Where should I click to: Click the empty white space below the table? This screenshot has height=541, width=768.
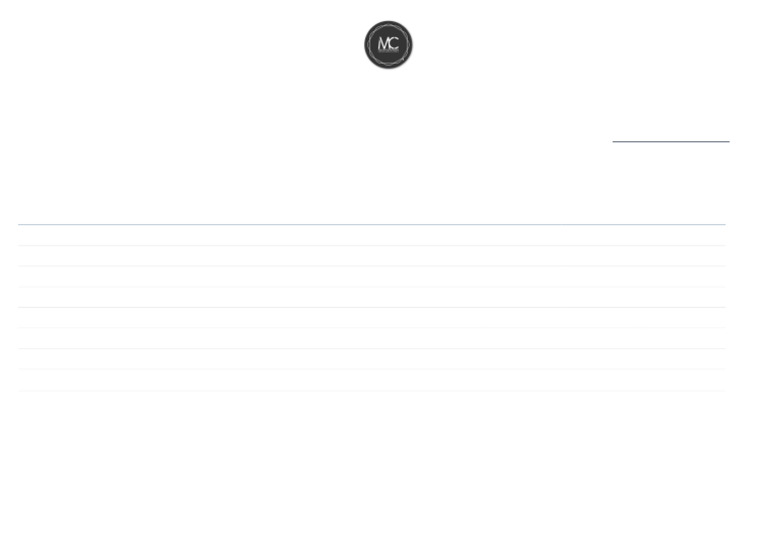[372, 465]
